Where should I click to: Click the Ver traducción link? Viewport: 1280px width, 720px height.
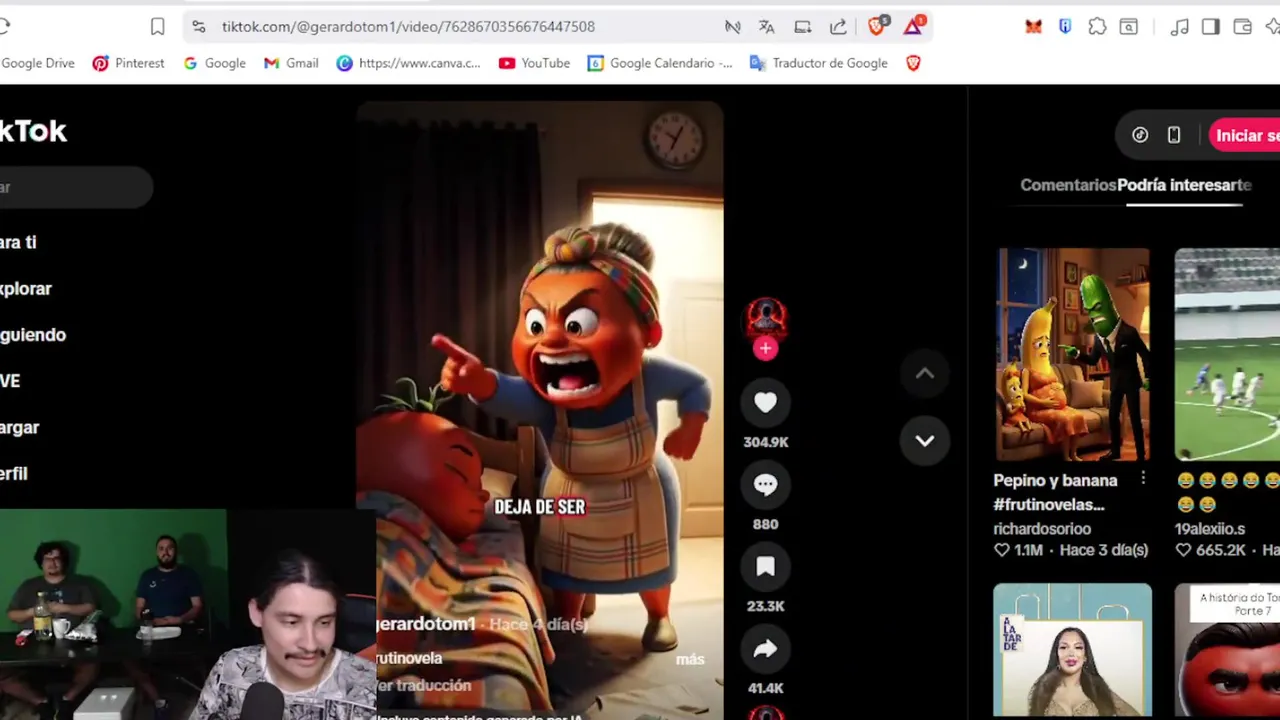(424, 685)
